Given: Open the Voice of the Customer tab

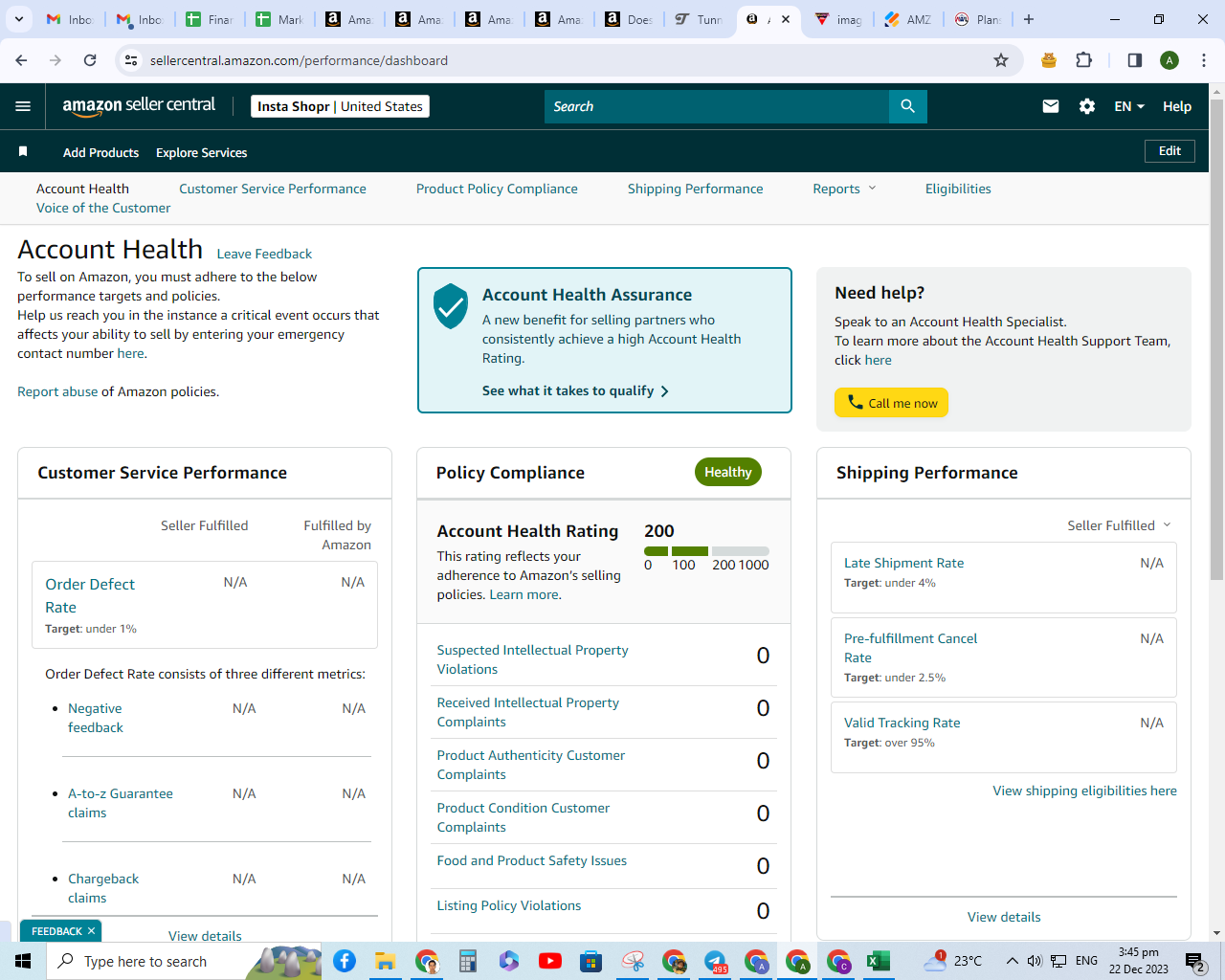Looking at the screenshot, I should [103, 208].
